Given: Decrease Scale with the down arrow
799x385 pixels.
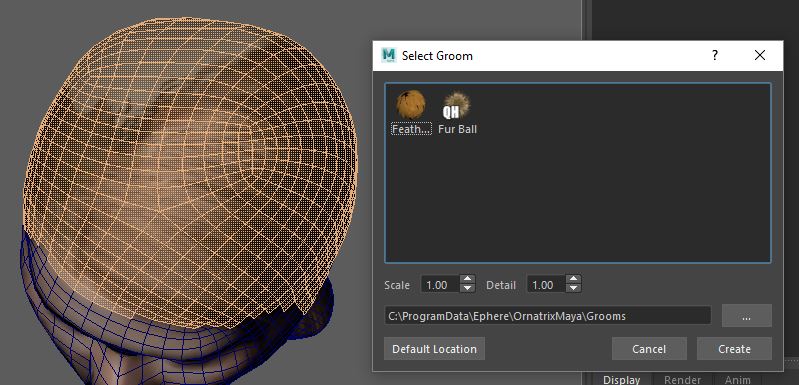Looking at the screenshot, I should (x=467, y=289).
